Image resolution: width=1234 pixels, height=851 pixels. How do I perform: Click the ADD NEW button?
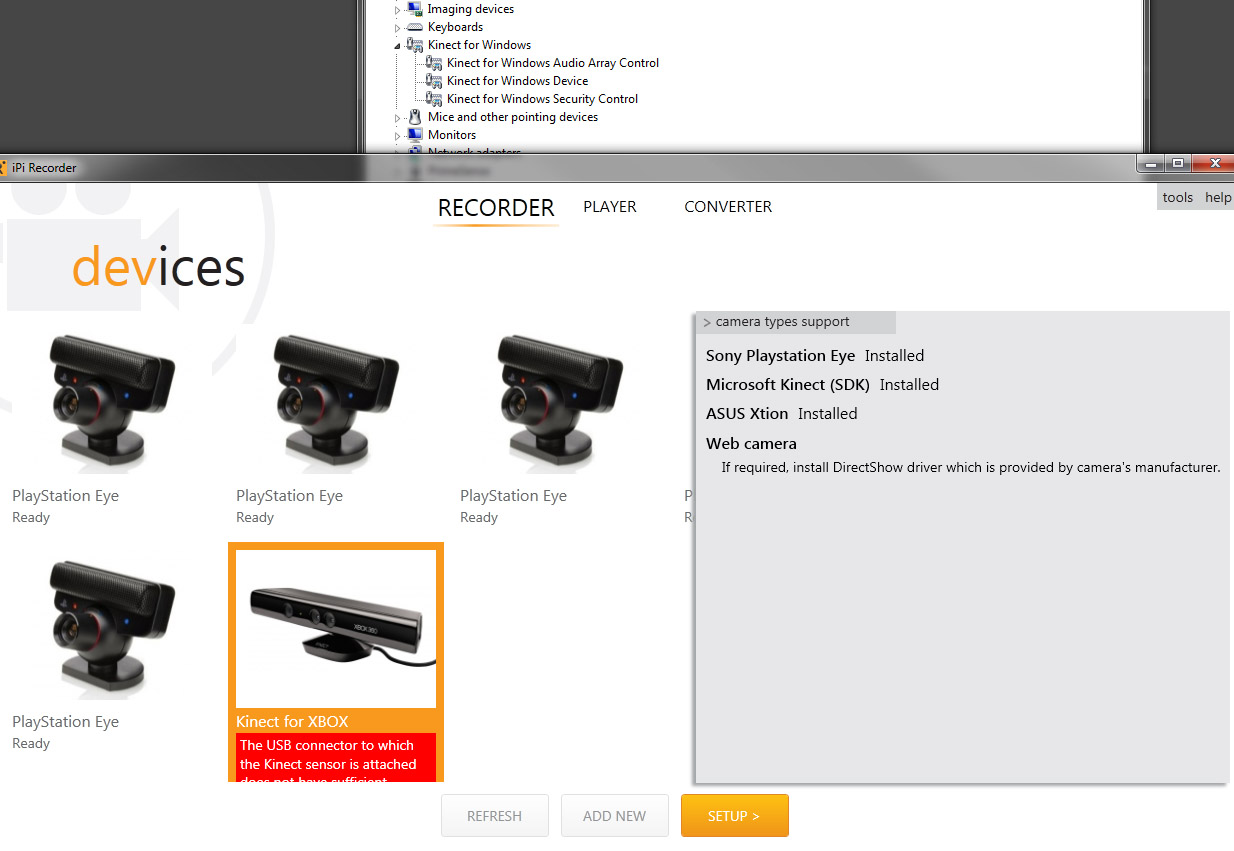[614, 816]
